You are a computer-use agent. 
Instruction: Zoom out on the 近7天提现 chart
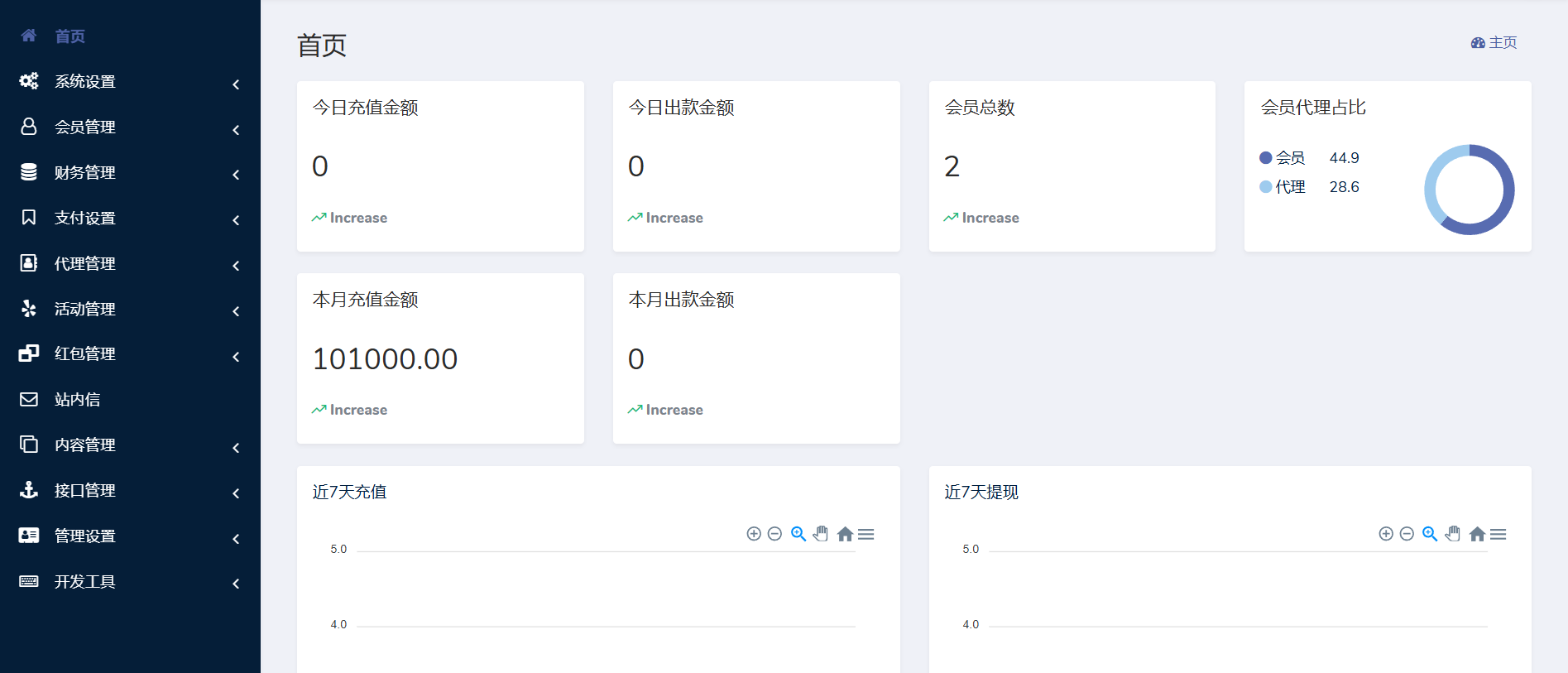(x=1407, y=534)
